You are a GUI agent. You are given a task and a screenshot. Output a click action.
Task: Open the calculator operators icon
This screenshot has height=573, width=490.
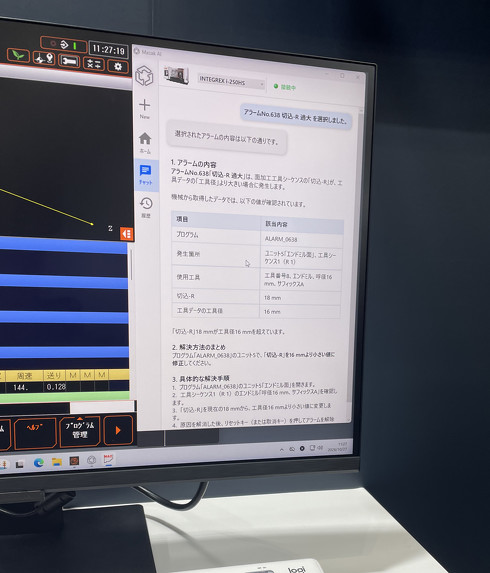pyautogui.click(x=94, y=64)
